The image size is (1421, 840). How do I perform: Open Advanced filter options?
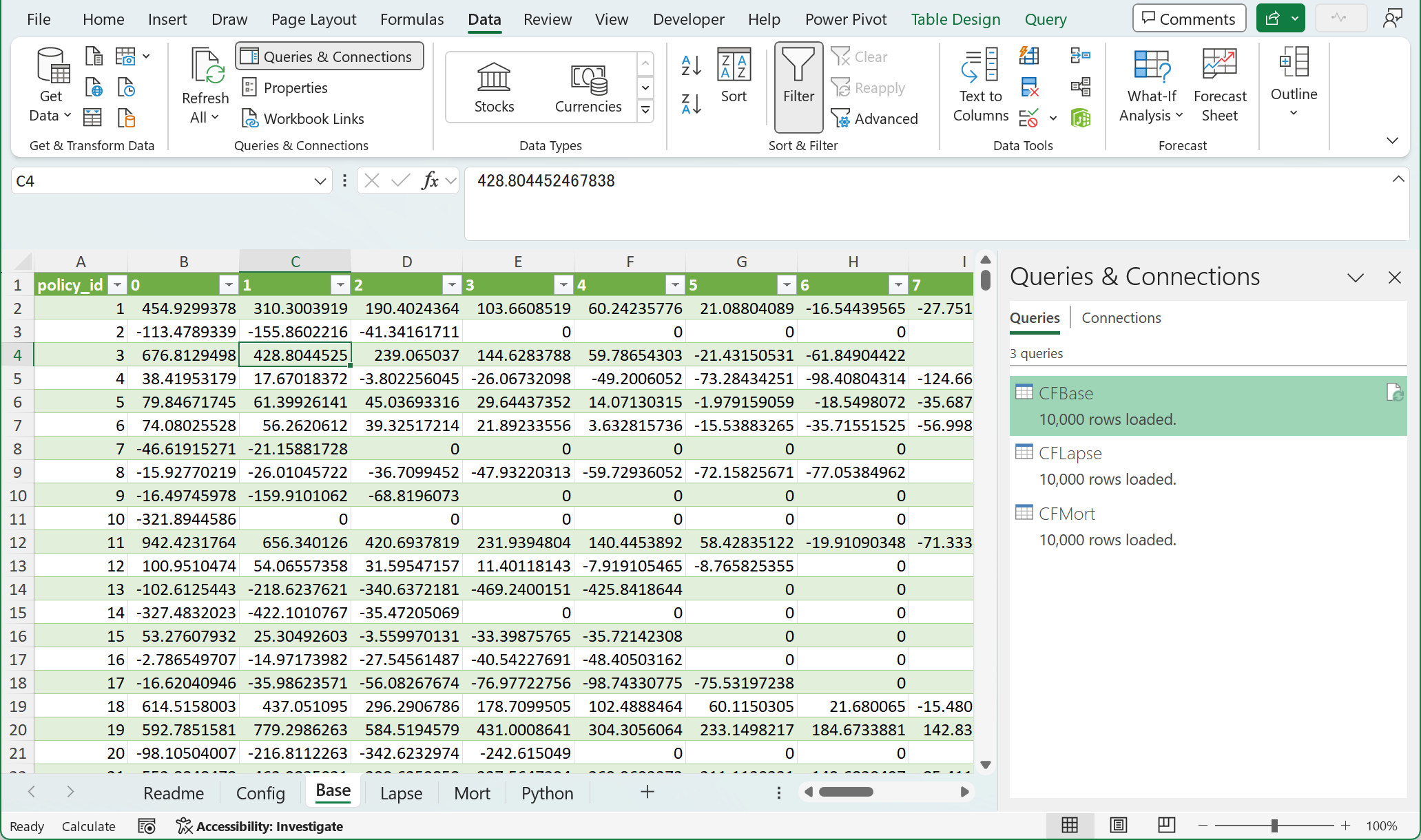[875, 118]
